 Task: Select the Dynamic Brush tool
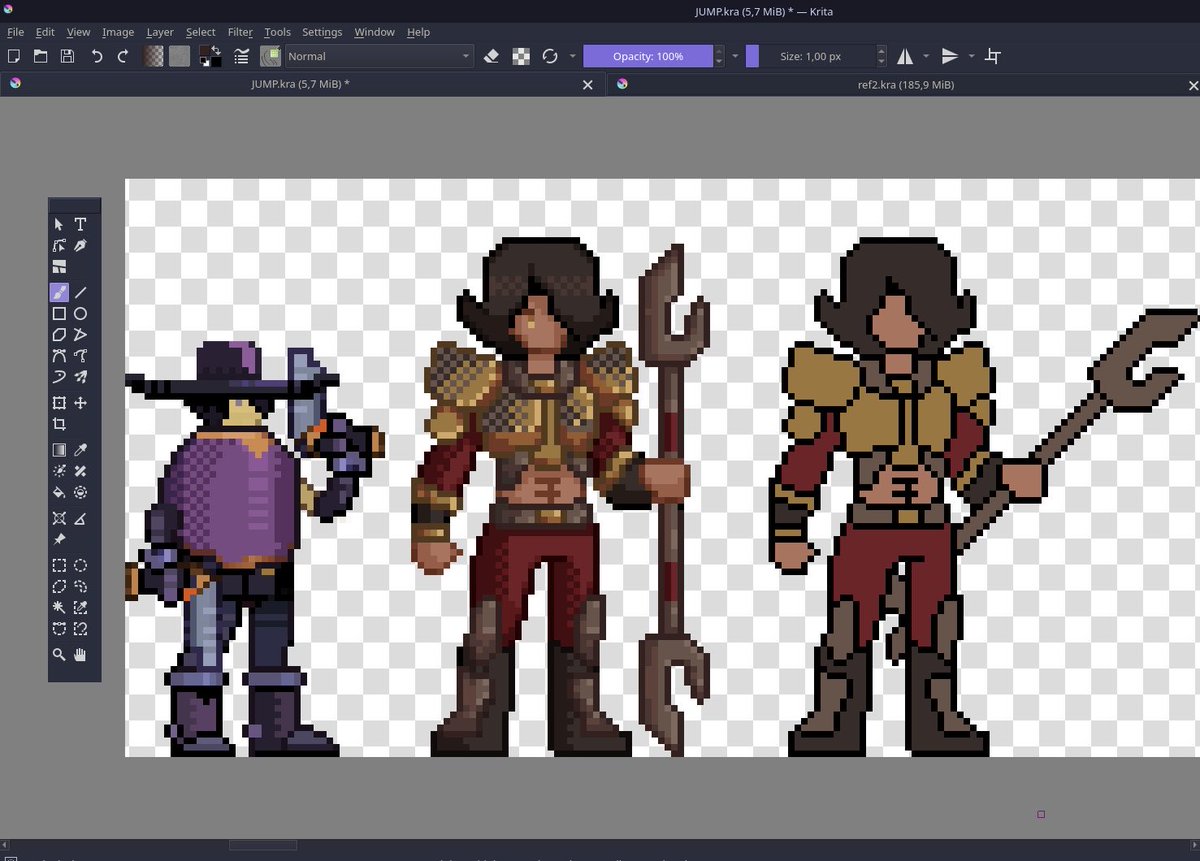click(59, 377)
